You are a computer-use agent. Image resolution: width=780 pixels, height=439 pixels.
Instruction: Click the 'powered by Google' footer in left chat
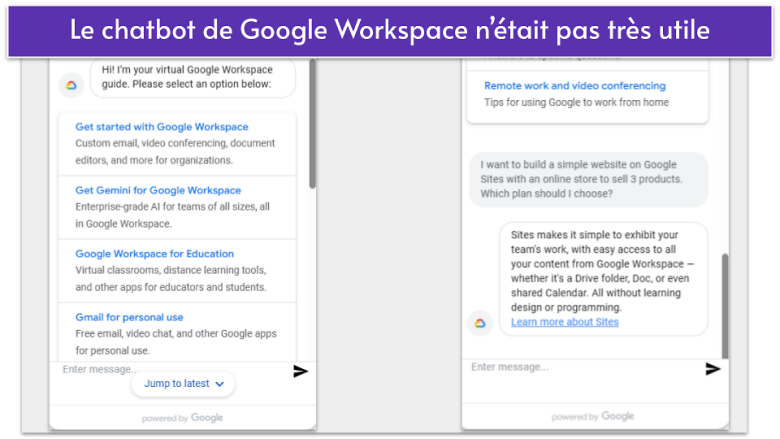tap(182, 418)
